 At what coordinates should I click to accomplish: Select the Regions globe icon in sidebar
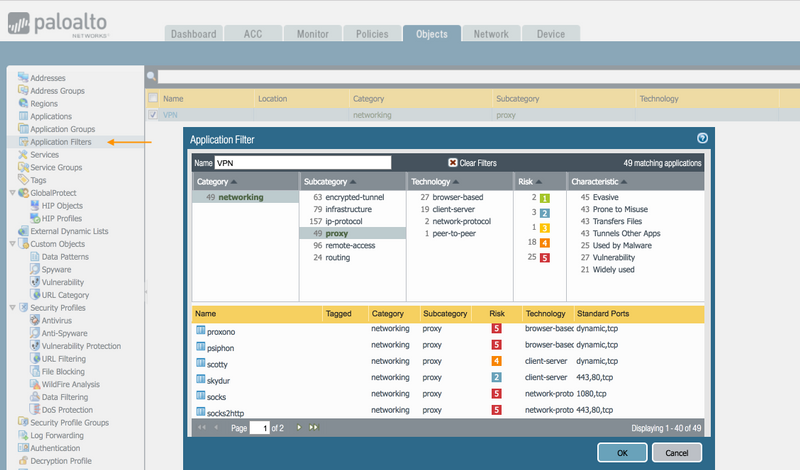pyautogui.click(x=23, y=103)
